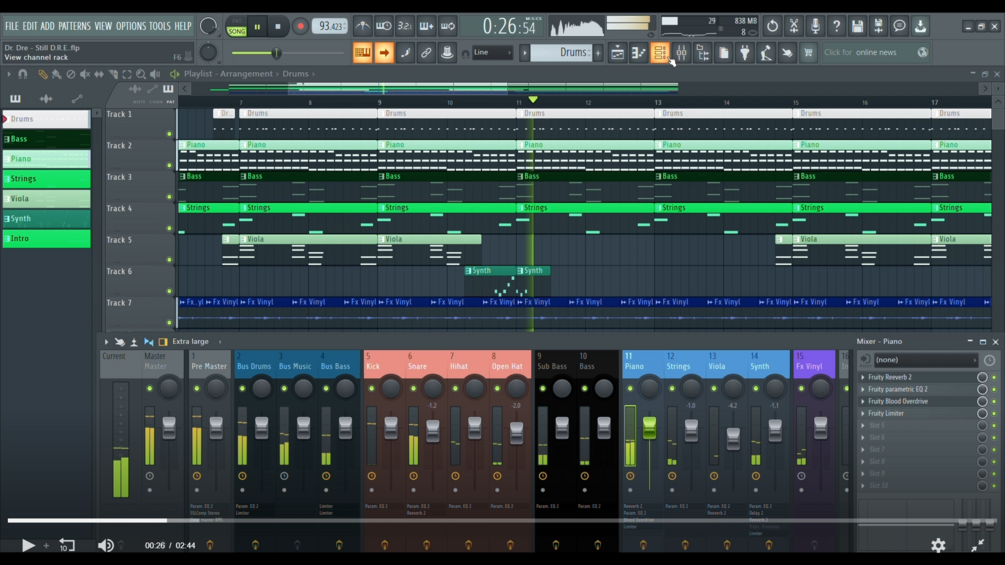Toggle the metronome icon

(x=362, y=26)
